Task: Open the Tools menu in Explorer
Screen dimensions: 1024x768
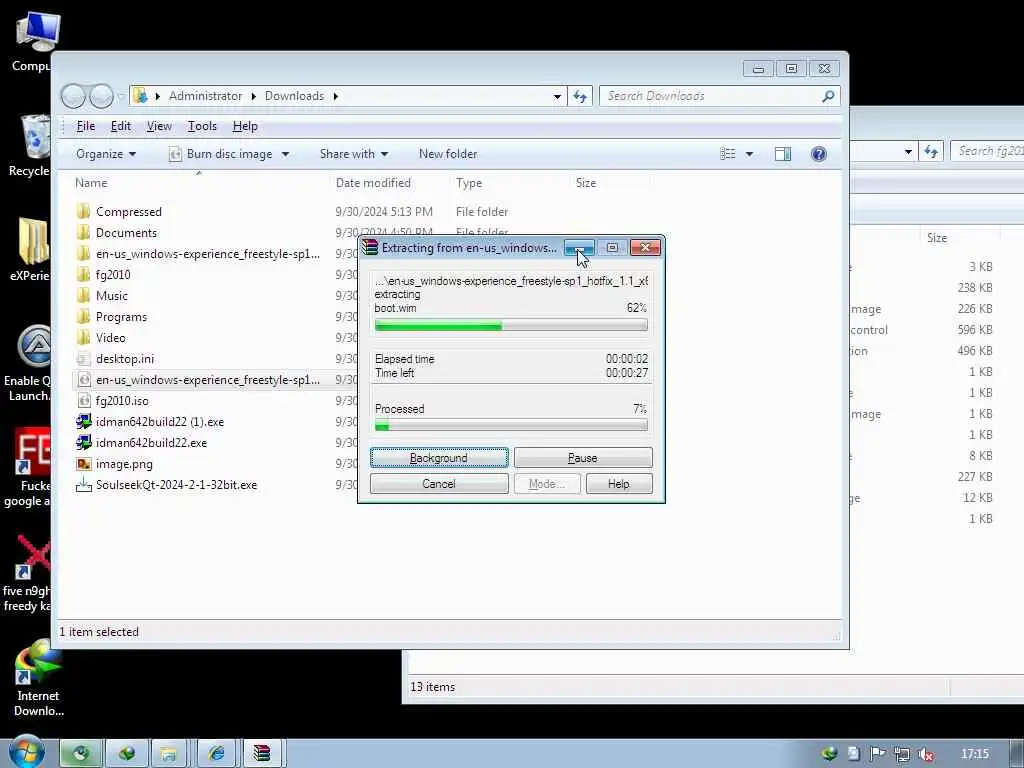Action: point(202,126)
